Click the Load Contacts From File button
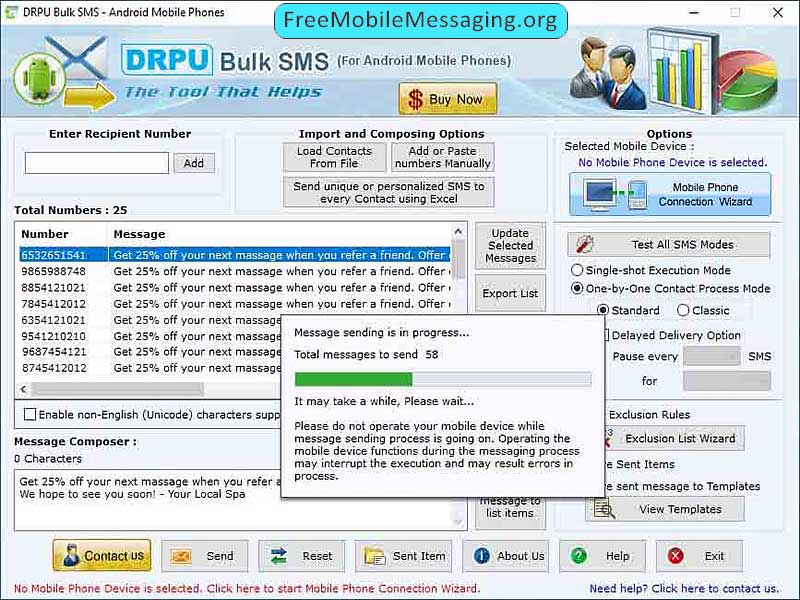800x600 pixels. (334, 157)
